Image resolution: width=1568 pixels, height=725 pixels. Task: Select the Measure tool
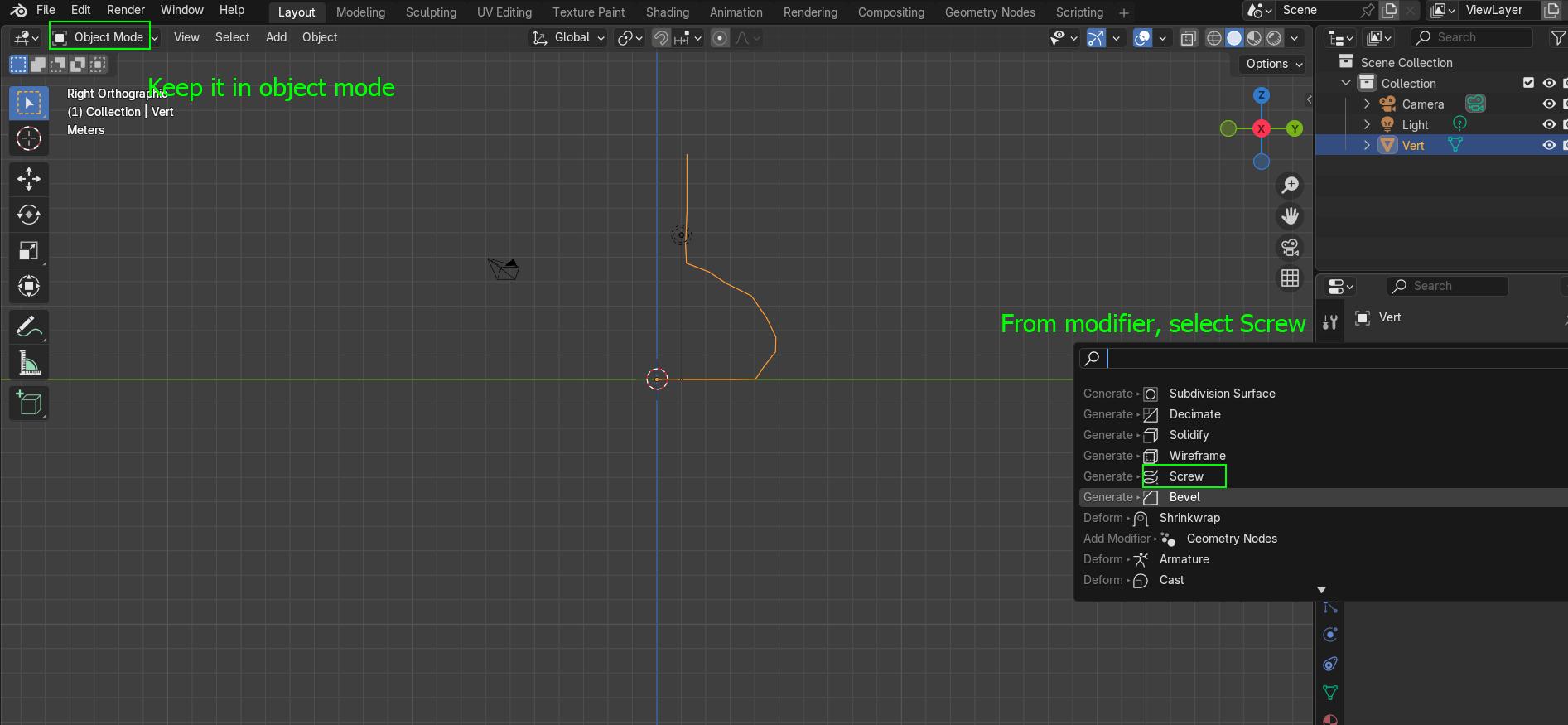29,363
